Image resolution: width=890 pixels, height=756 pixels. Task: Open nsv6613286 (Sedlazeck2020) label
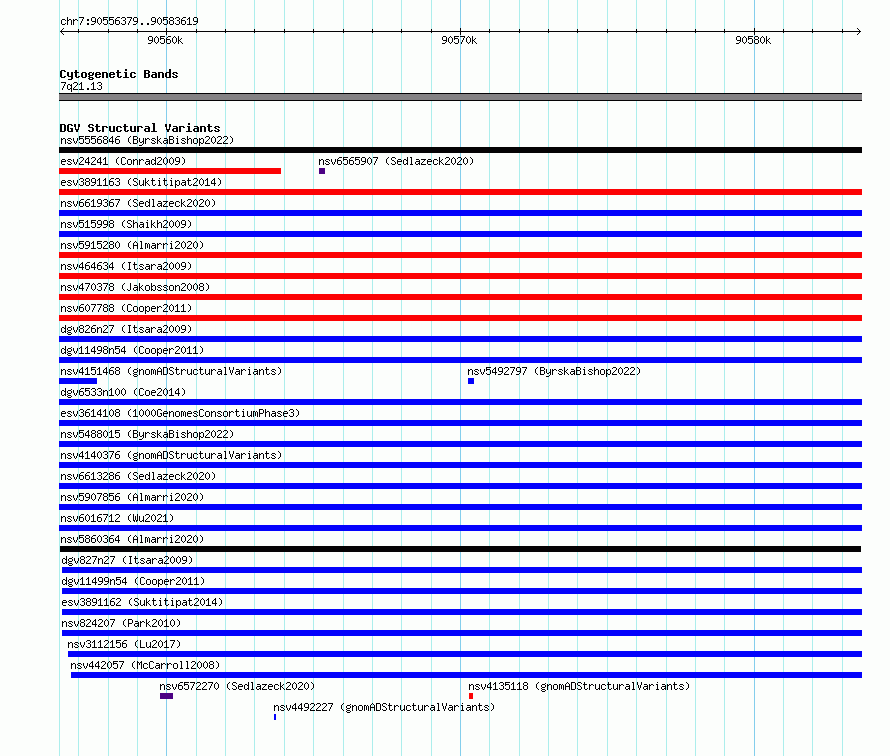click(138, 476)
